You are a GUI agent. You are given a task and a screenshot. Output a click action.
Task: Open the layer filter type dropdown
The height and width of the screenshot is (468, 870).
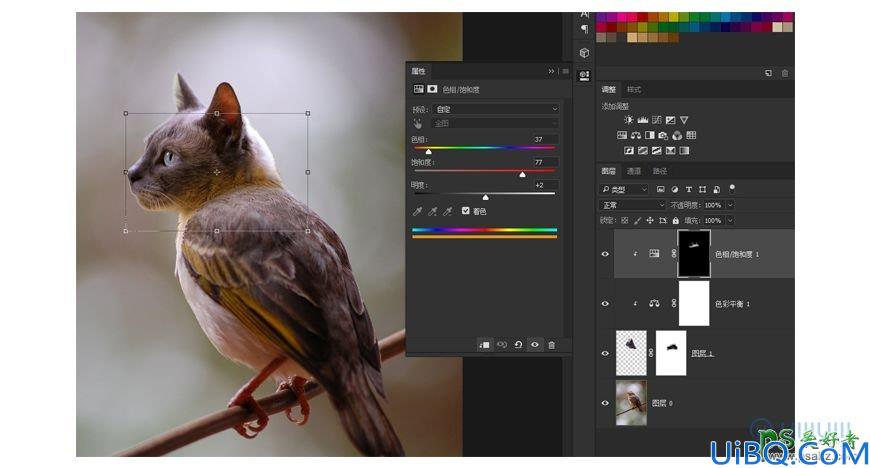coord(624,189)
